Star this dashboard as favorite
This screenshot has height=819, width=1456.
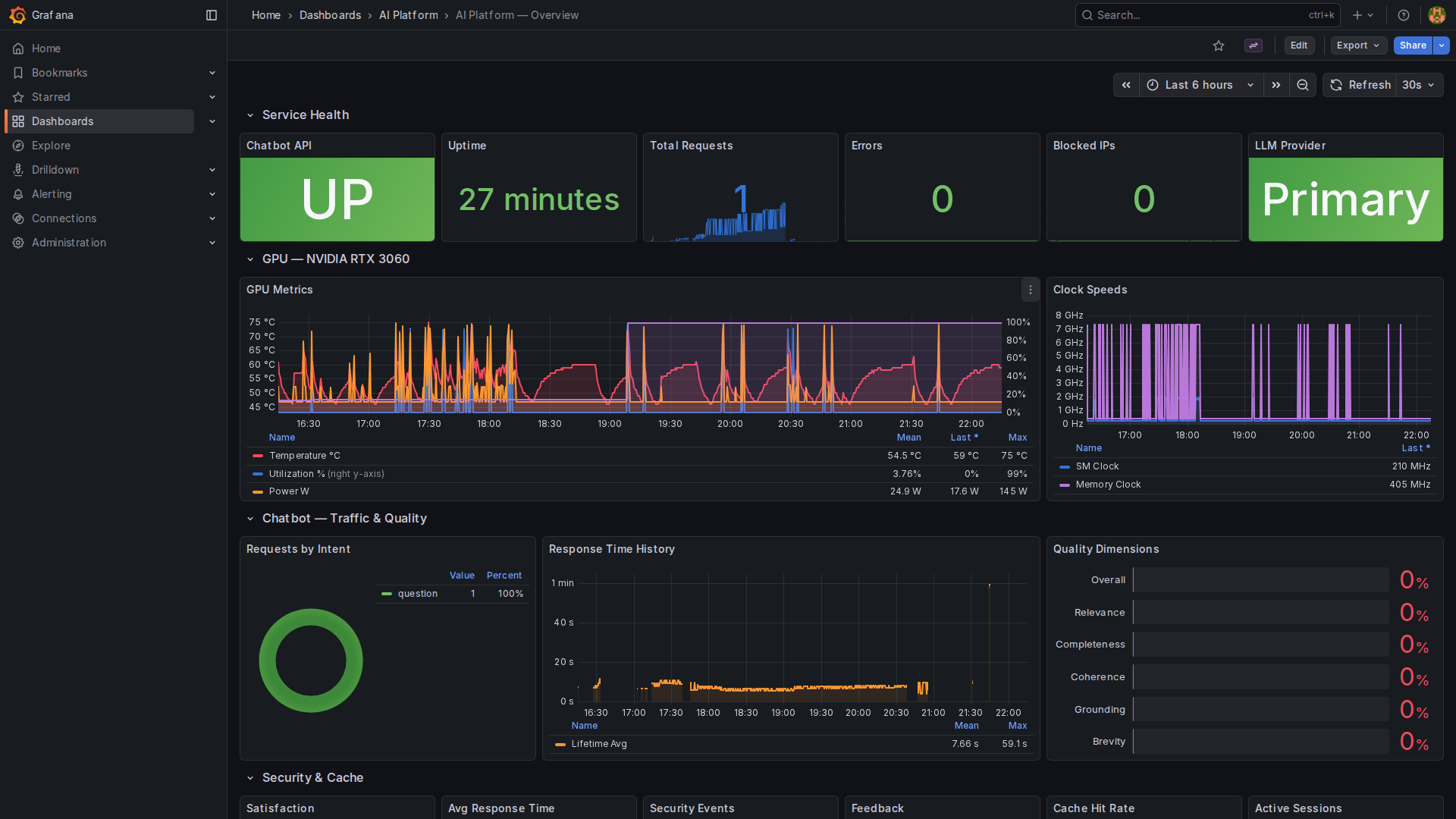tap(1219, 45)
